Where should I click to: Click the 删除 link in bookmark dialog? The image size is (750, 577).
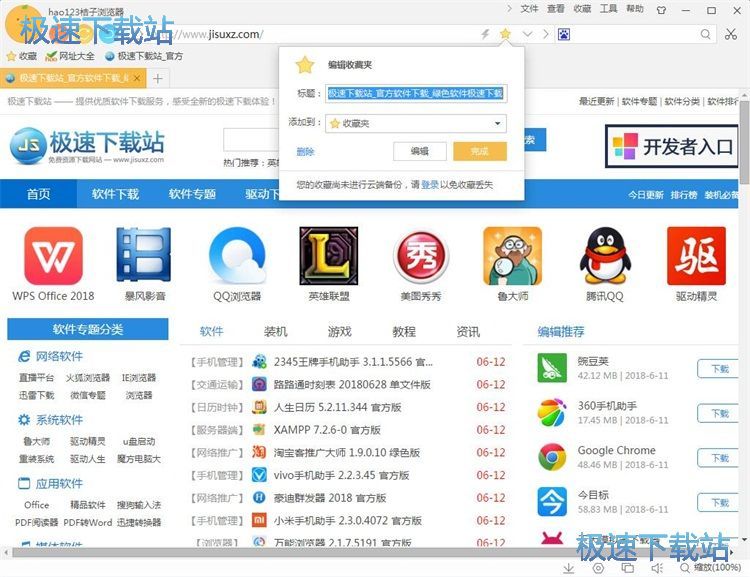click(x=306, y=152)
